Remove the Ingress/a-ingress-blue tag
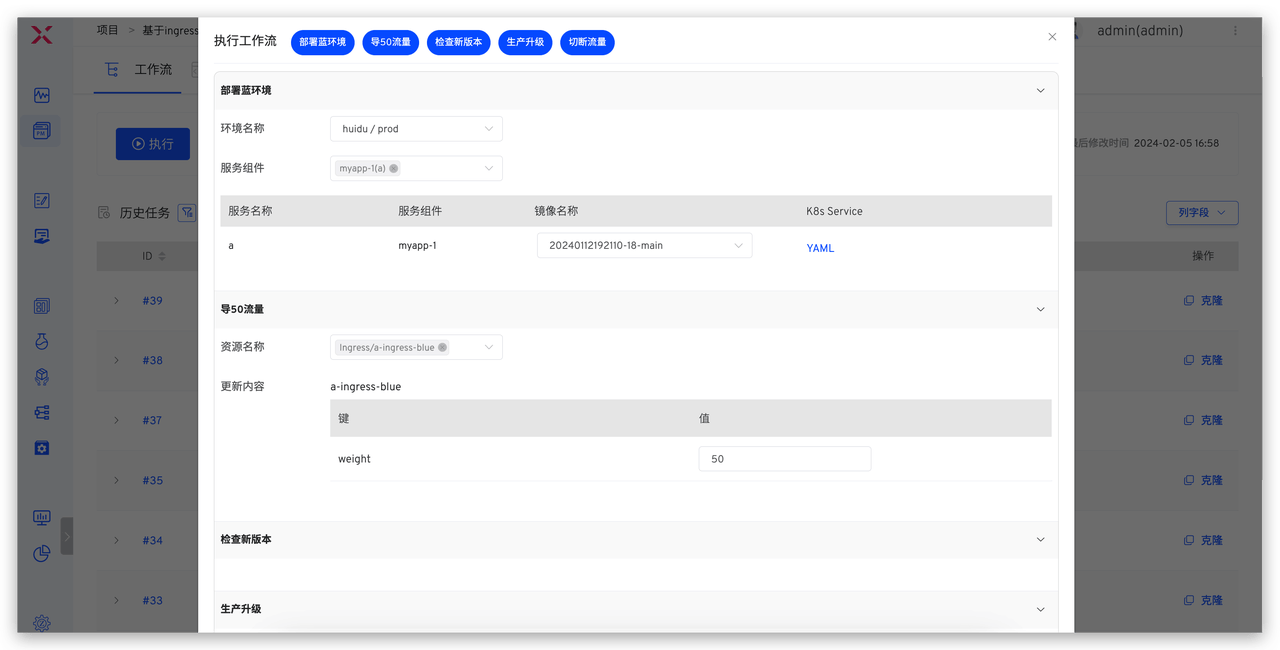Screen dimensions: 1280x650 pyautogui.click(x=442, y=348)
